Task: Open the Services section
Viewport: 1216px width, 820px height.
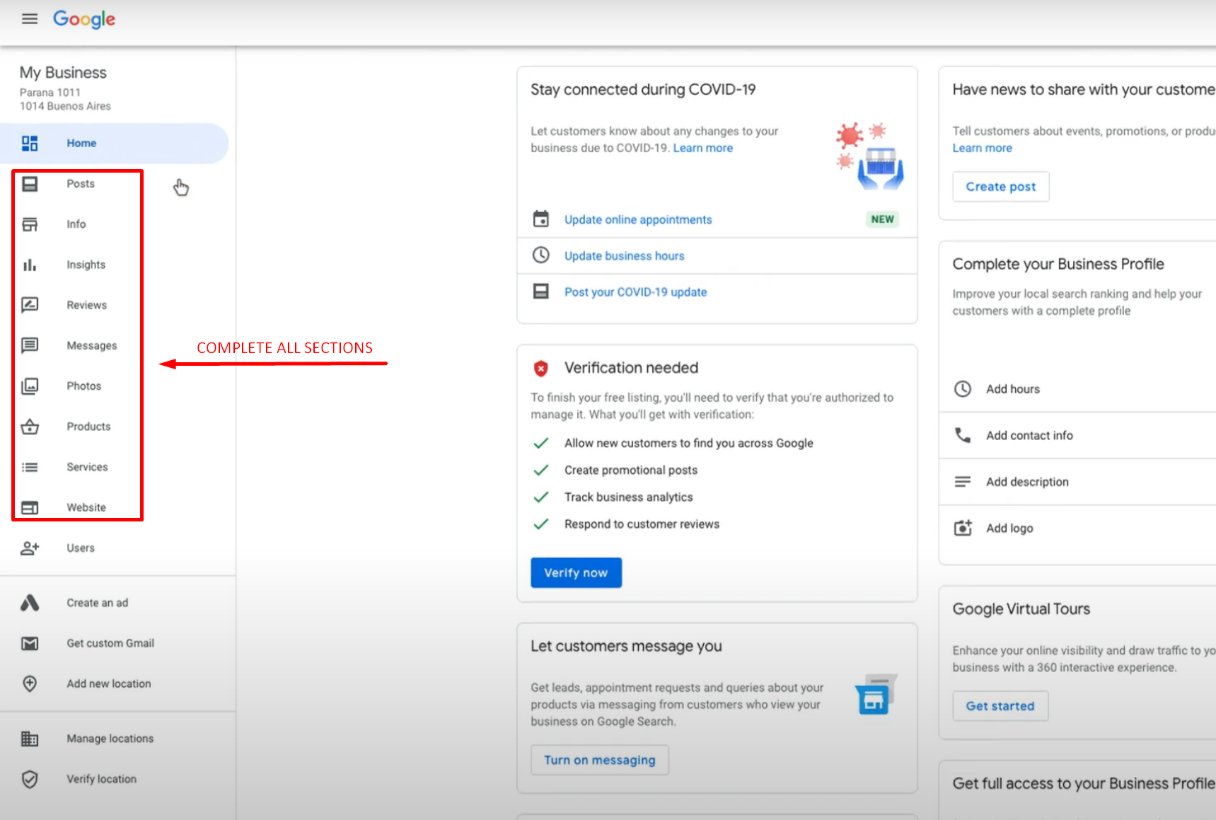Action: [x=87, y=467]
